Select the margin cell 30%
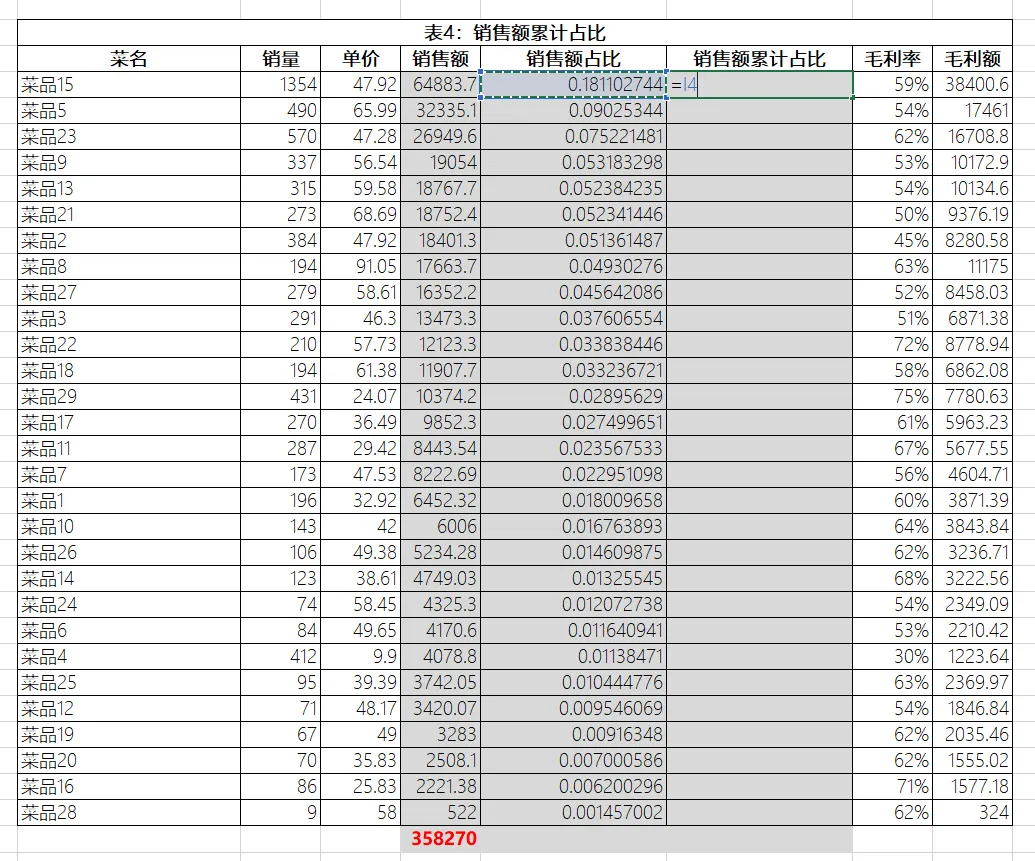 tap(892, 656)
